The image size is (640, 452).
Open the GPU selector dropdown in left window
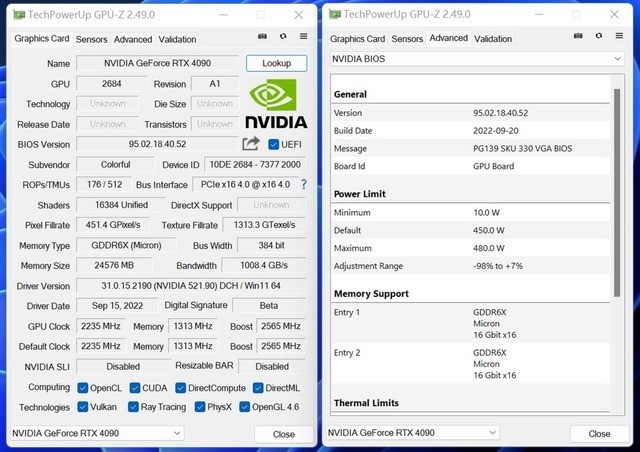pyautogui.click(x=97, y=433)
